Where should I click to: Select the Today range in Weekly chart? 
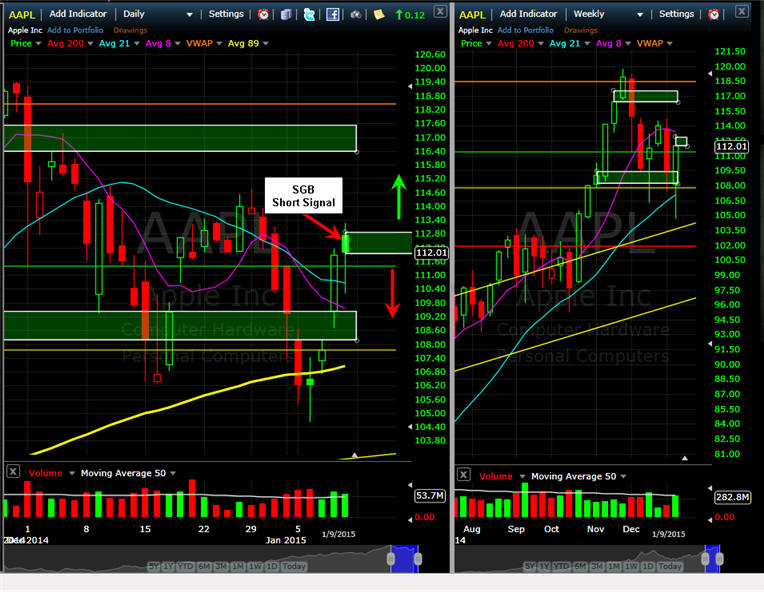coord(670,567)
